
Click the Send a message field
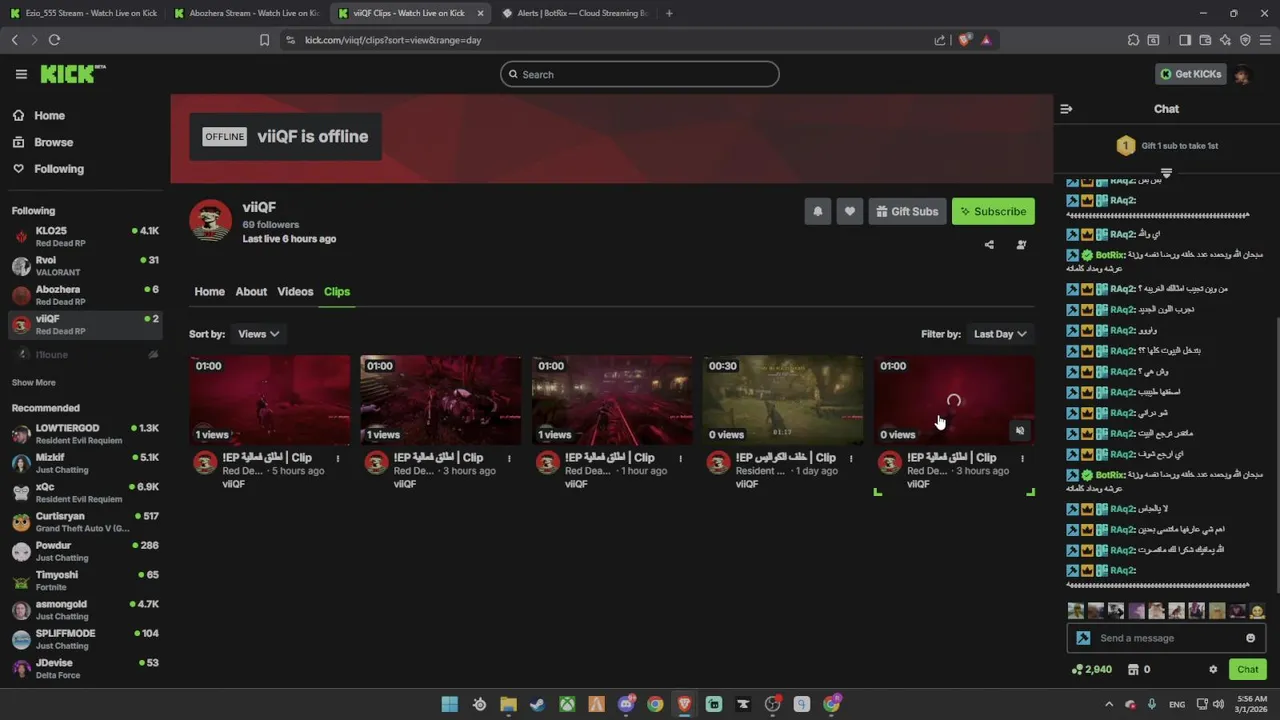click(1166, 638)
